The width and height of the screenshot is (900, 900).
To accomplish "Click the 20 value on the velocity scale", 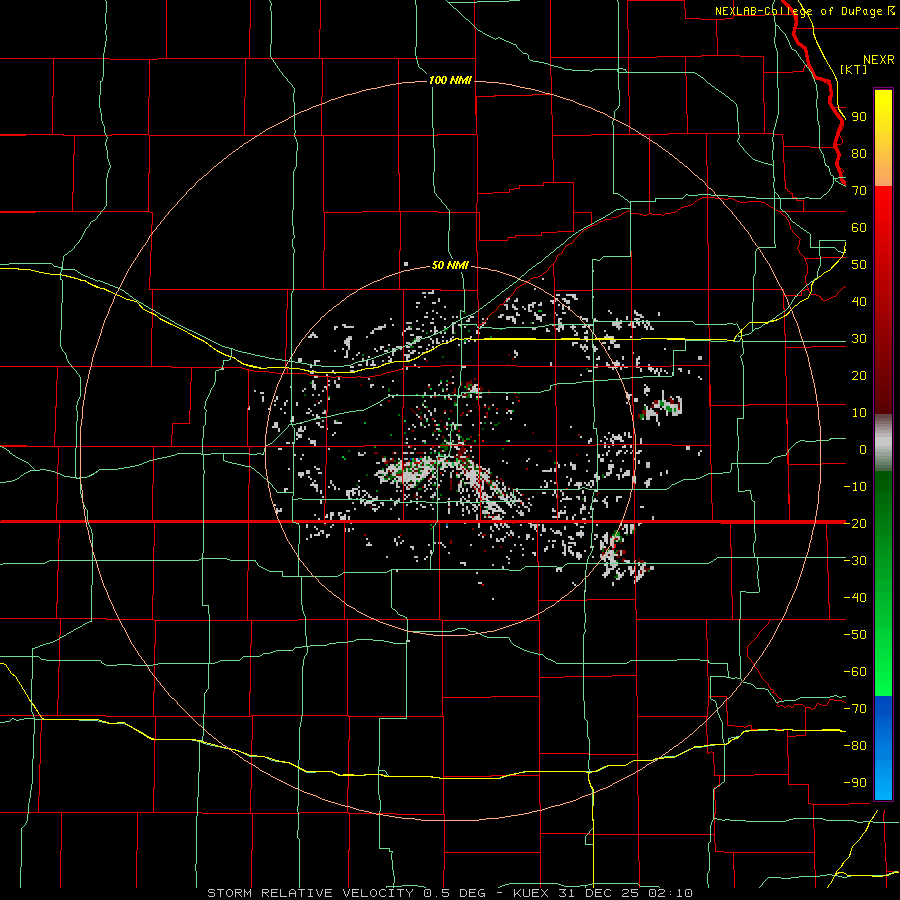I will [859, 376].
